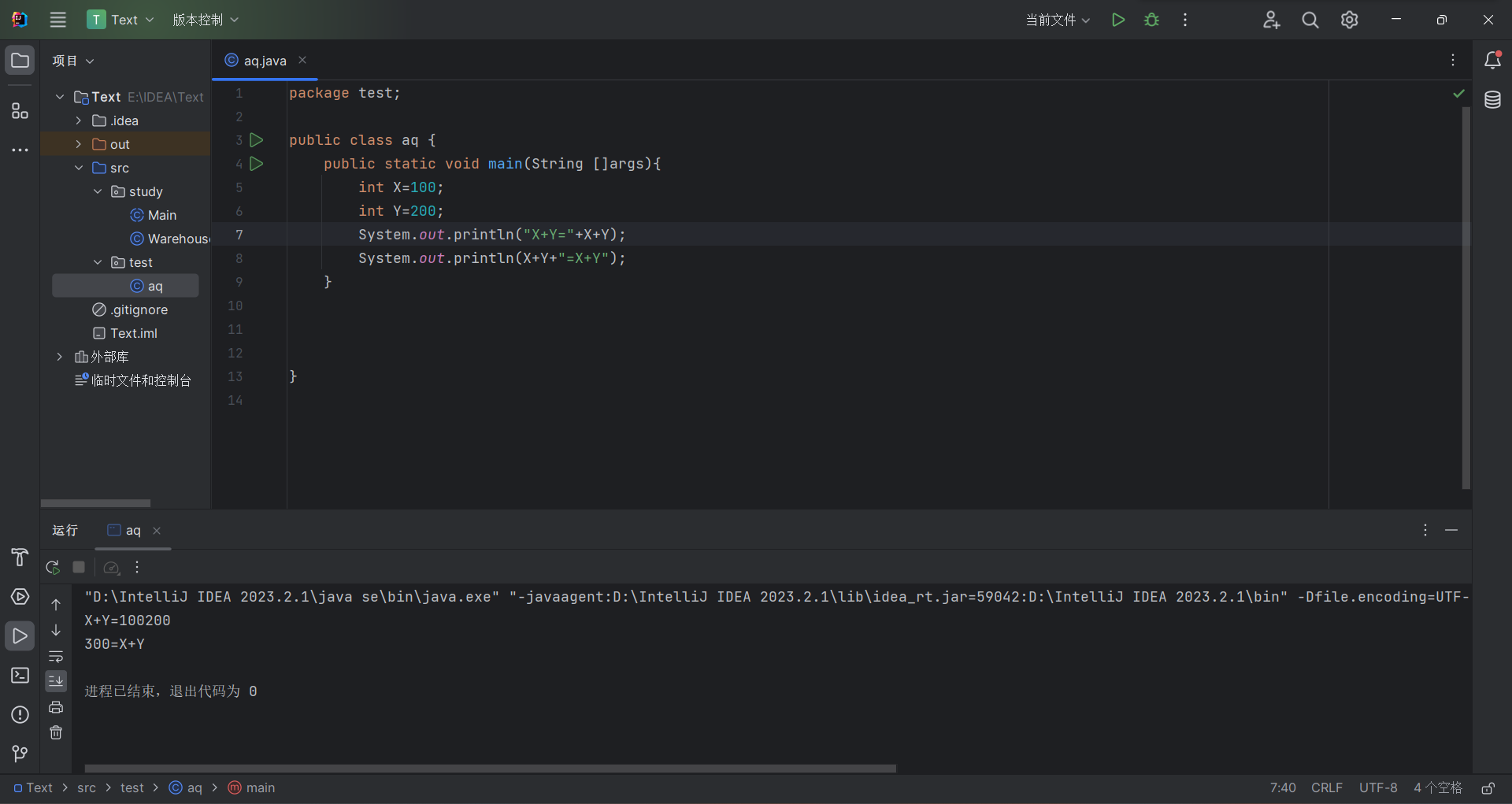Open Code With Me user icon
The height and width of the screenshot is (804, 1512).
click(1271, 20)
